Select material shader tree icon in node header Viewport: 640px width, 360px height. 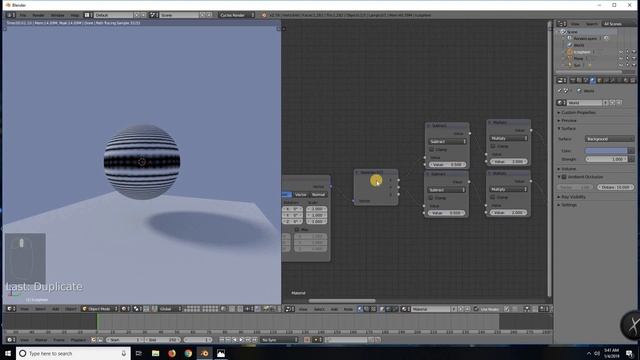point(360,309)
